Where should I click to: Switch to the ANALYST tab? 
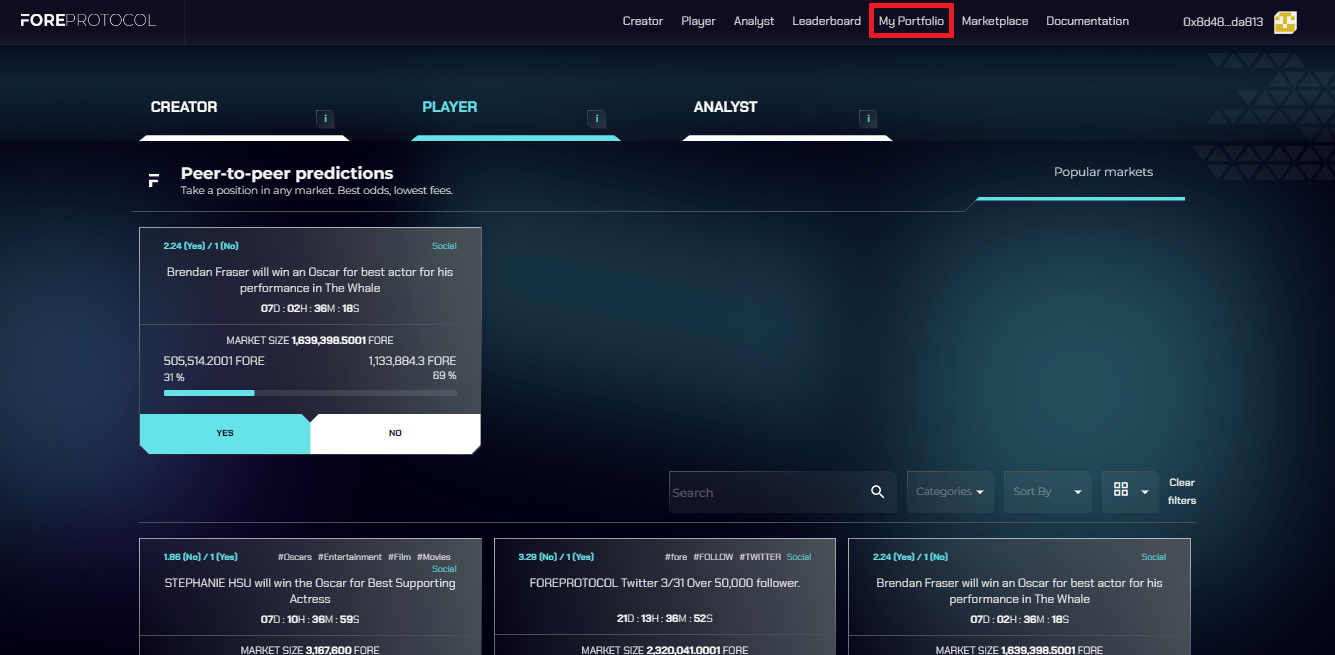click(725, 107)
